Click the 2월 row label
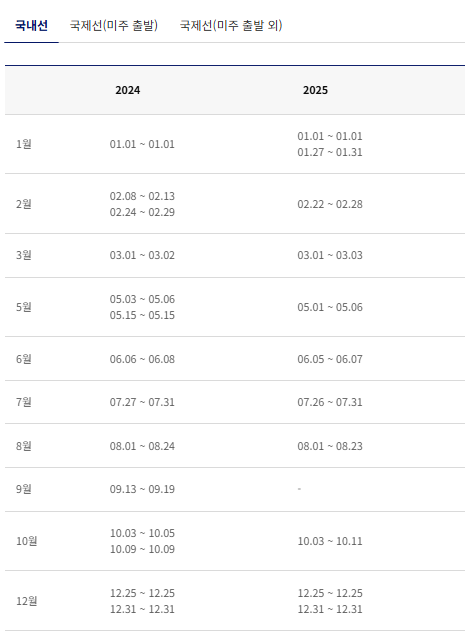The image size is (465, 631). [x=24, y=204]
